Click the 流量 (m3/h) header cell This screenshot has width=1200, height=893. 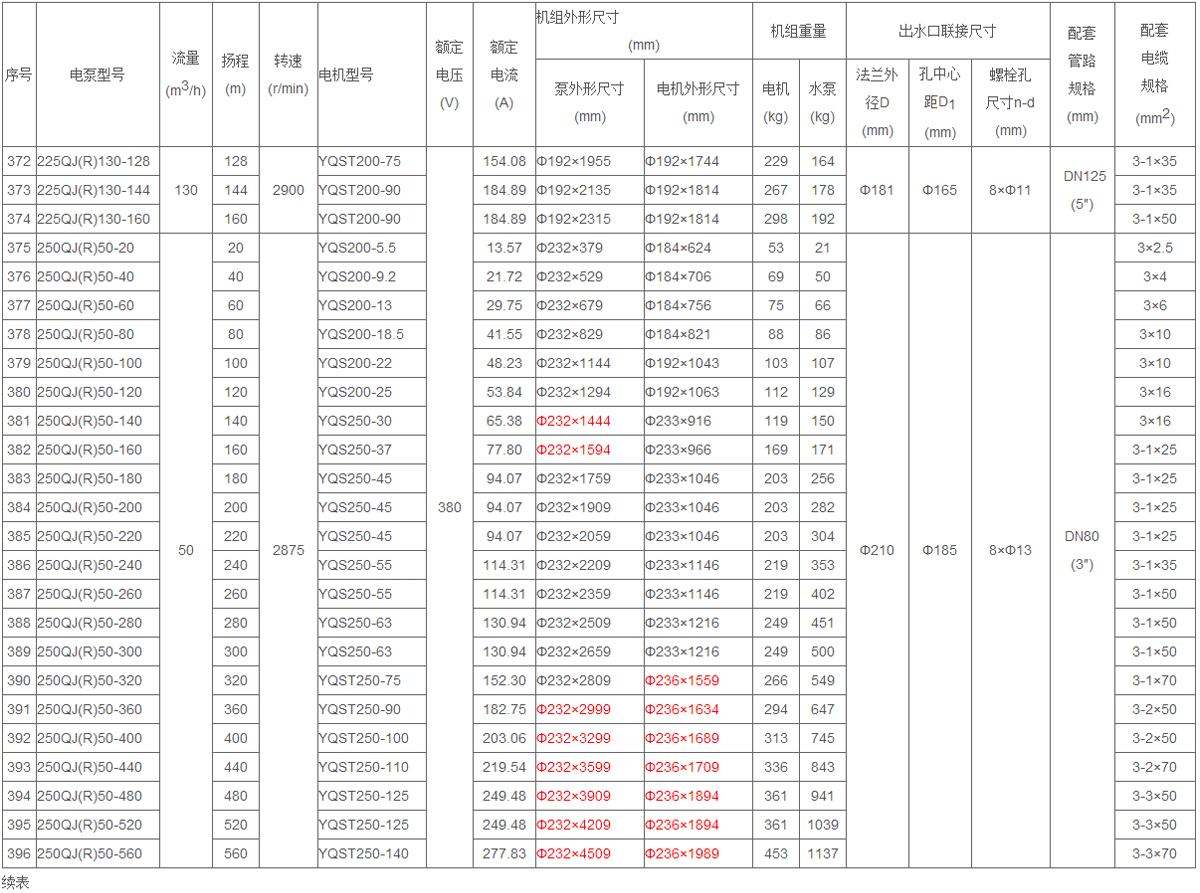pyautogui.click(x=186, y=74)
